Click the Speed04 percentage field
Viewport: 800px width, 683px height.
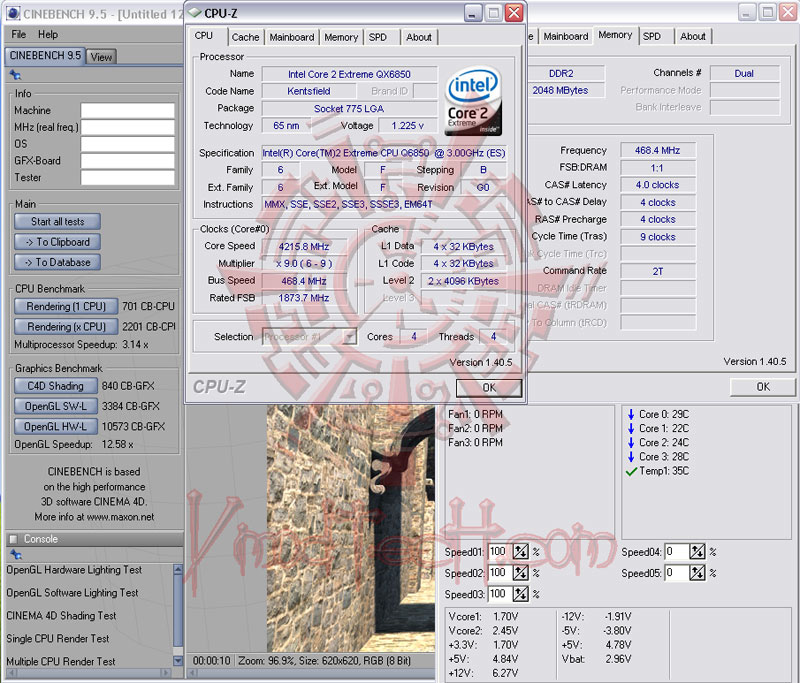coord(677,551)
